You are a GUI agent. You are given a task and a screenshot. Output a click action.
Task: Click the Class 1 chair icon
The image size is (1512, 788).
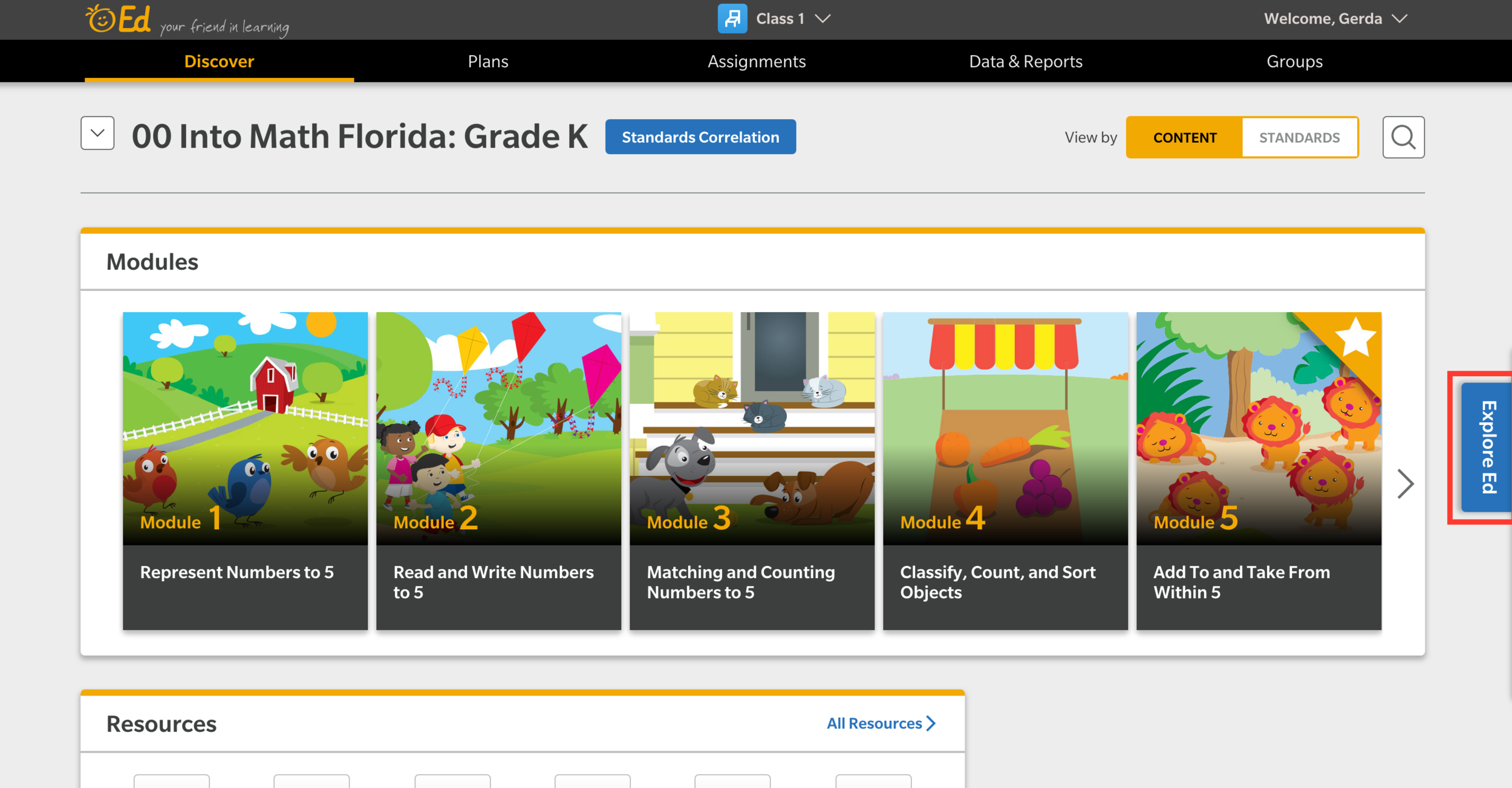click(732, 19)
